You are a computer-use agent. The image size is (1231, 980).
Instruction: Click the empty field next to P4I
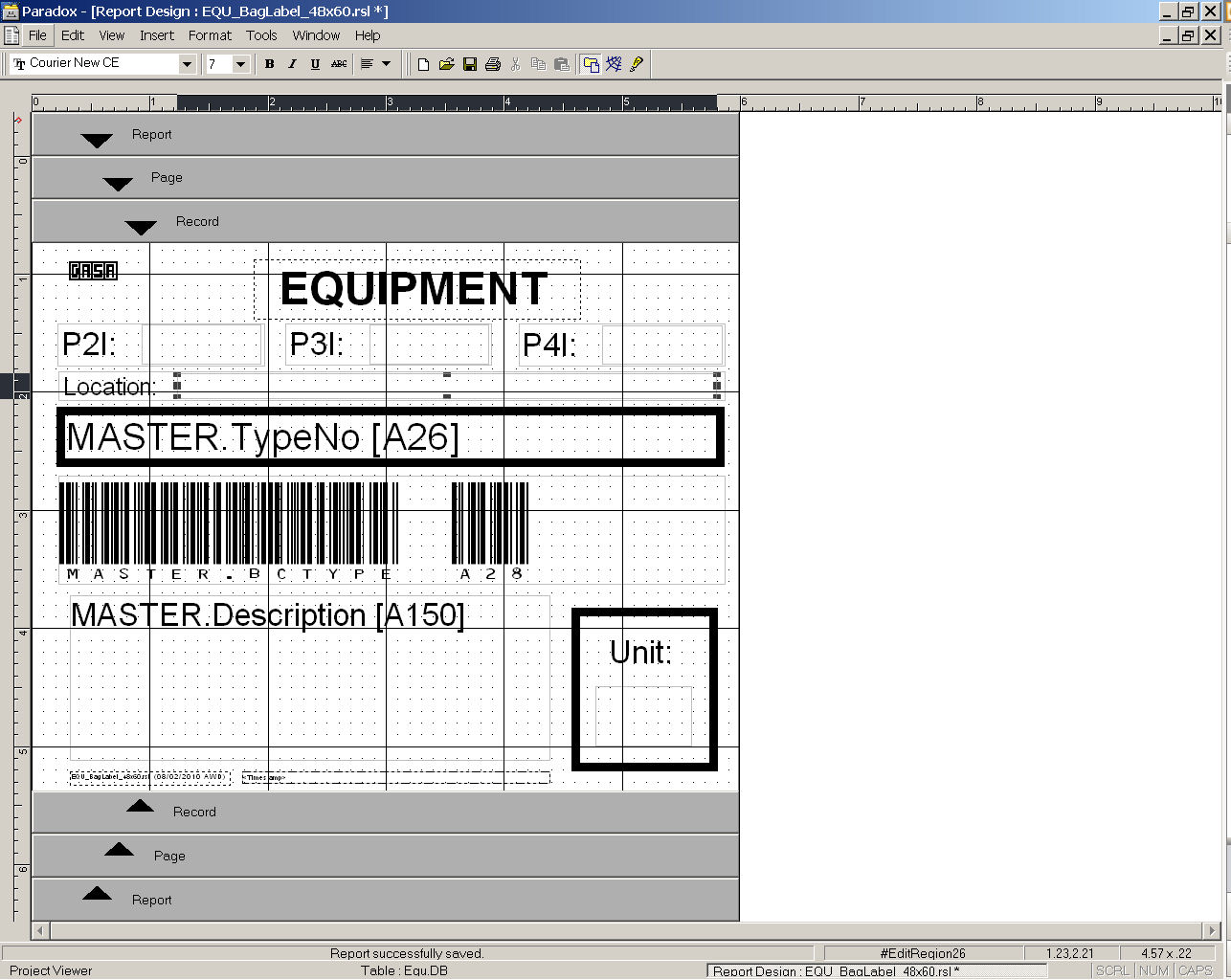pos(662,345)
